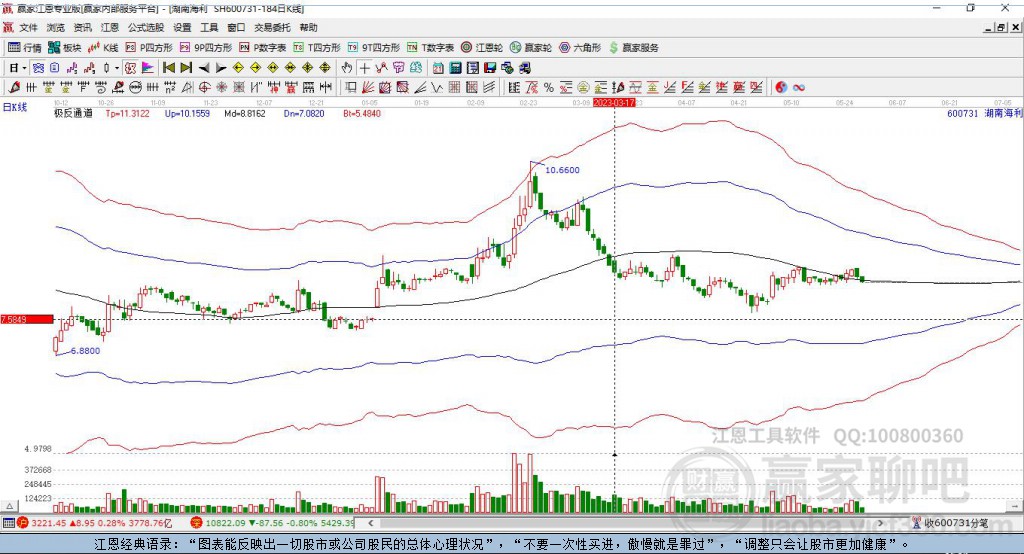
Task: Click the horizontal scrollbar right arrow
Action: click(x=880, y=523)
